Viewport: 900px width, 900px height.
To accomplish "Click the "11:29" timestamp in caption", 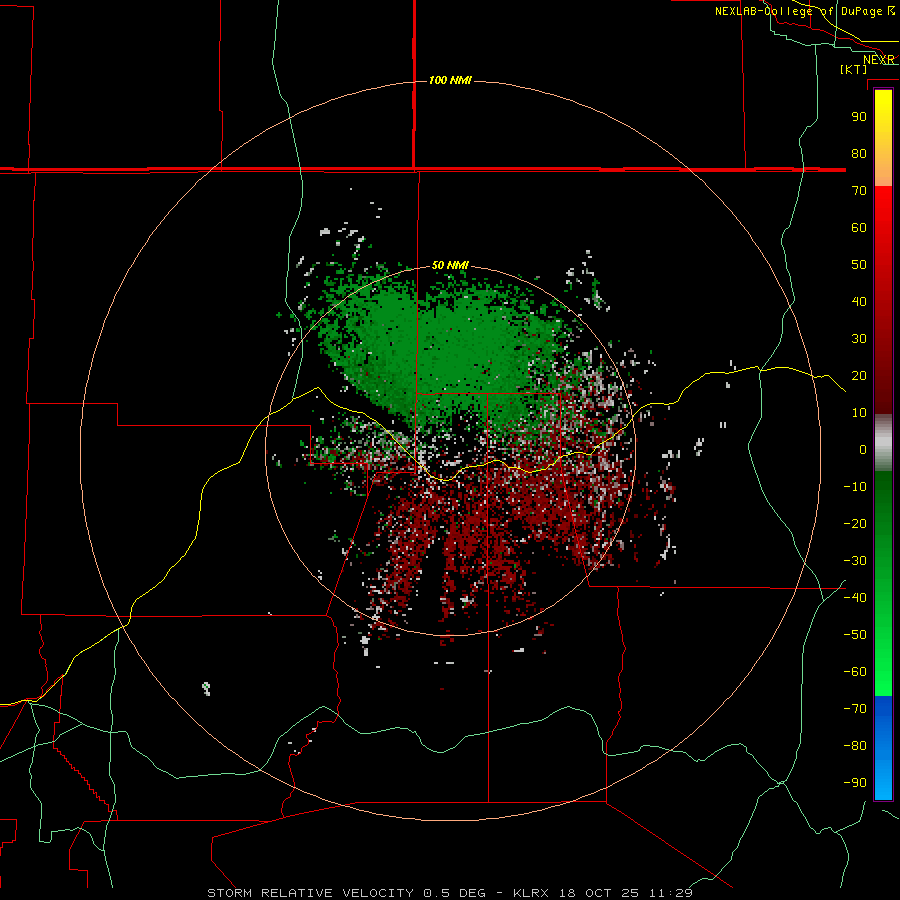I will point(671,893).
